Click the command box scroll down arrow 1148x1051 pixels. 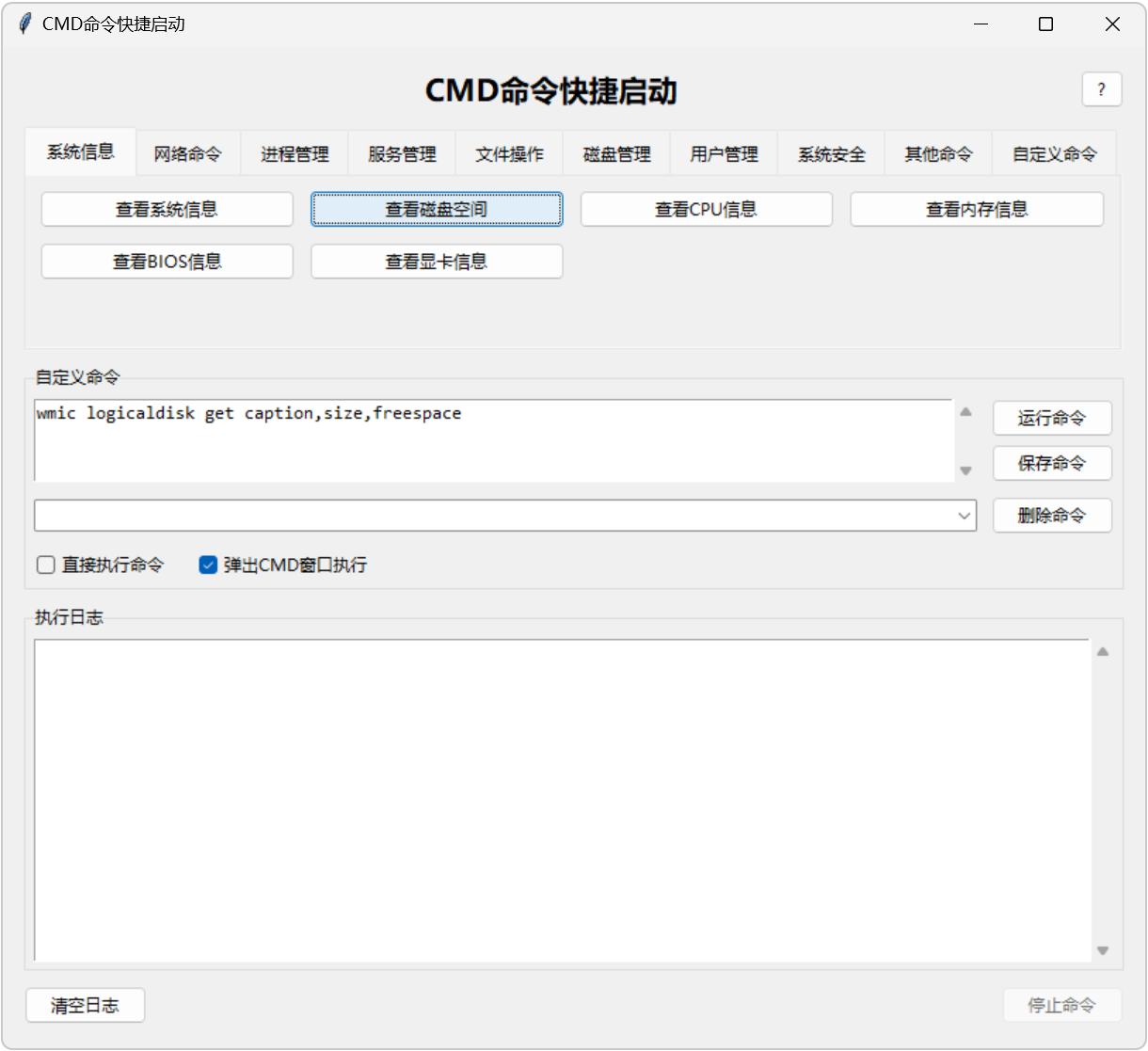[965, 470]
